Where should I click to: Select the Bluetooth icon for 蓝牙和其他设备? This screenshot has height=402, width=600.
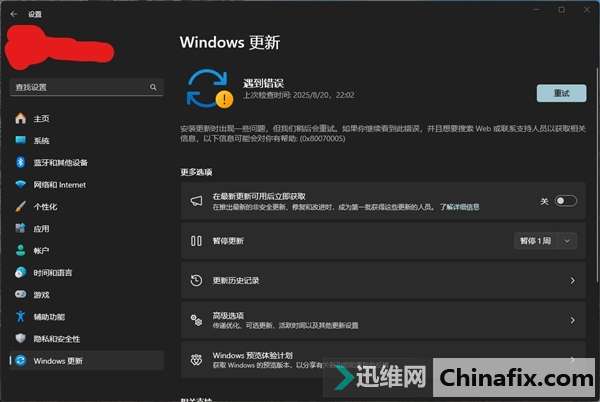(x=21, y=163)
